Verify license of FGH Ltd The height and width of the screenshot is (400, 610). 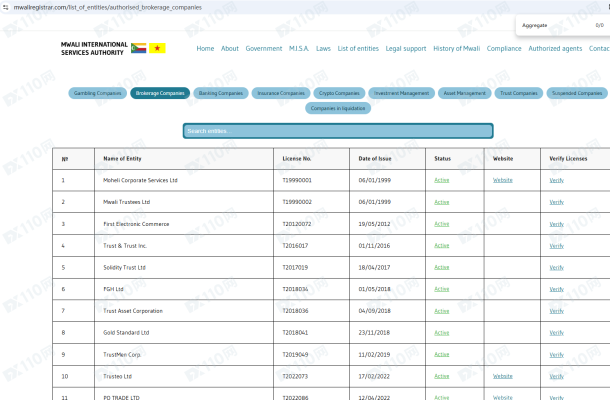click(x=556, y=289)
